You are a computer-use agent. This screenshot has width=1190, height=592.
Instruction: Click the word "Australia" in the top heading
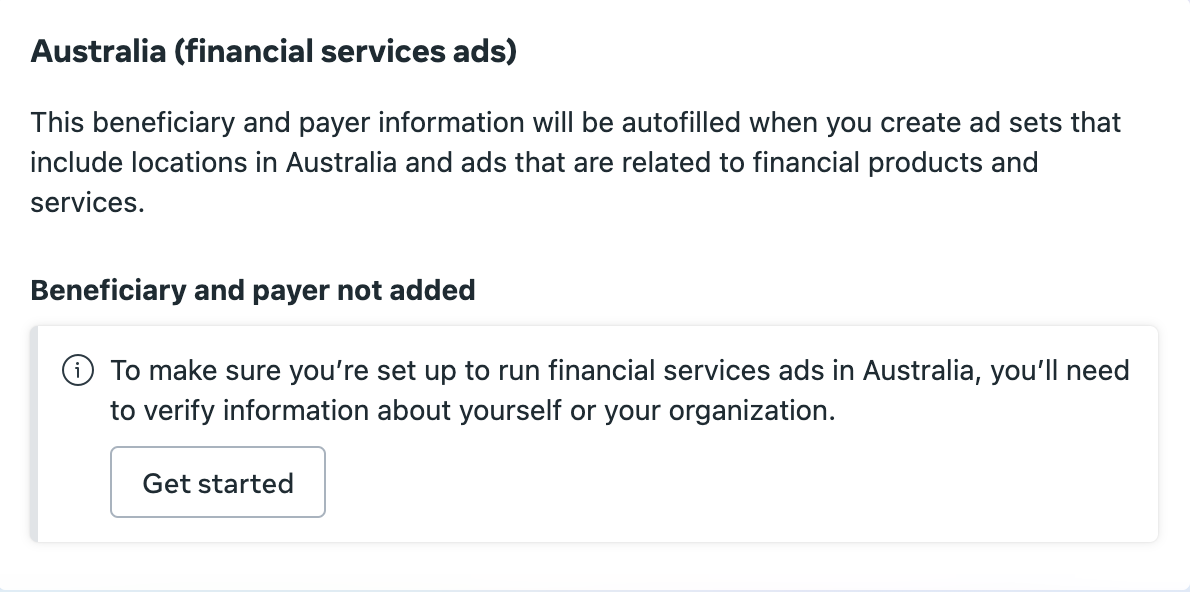point(98,52)
